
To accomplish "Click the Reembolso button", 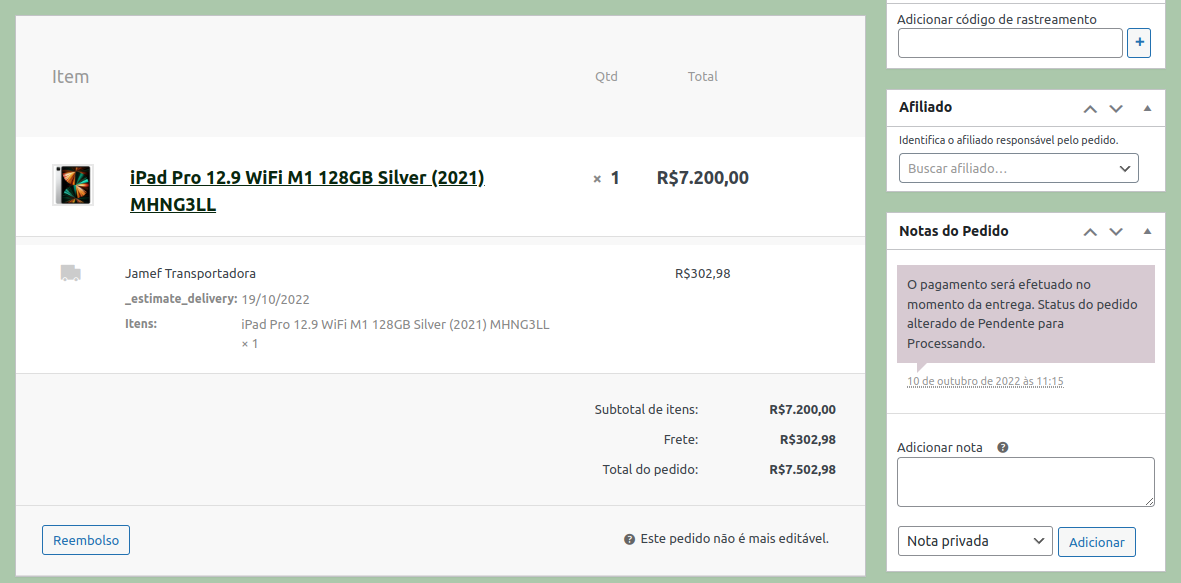I will (x=86, y=540).
